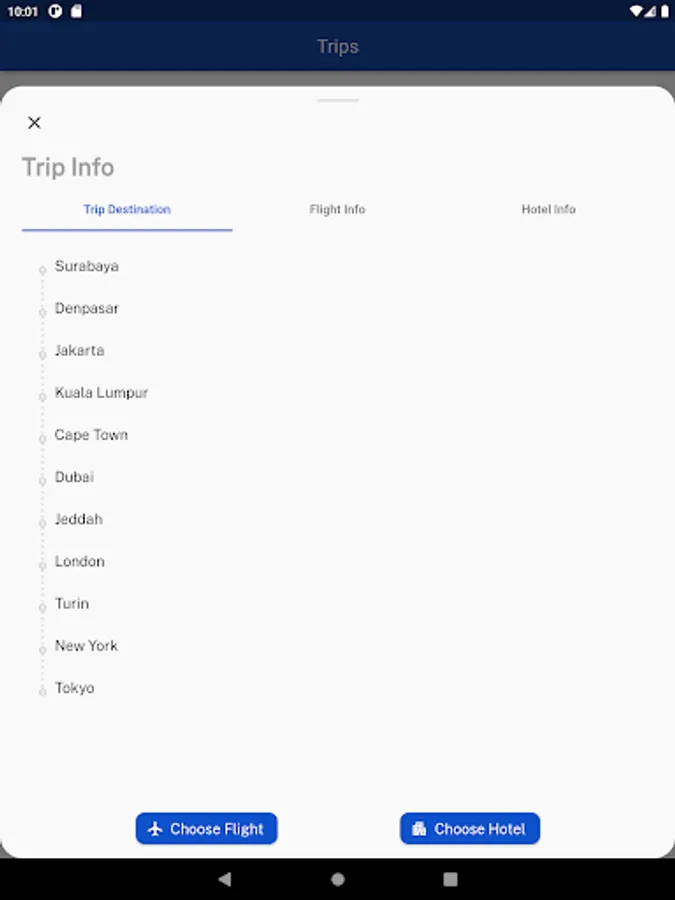
Task: Close the Trip Info sheet with X
Action: pyautogui.click(x=34, y=122)
